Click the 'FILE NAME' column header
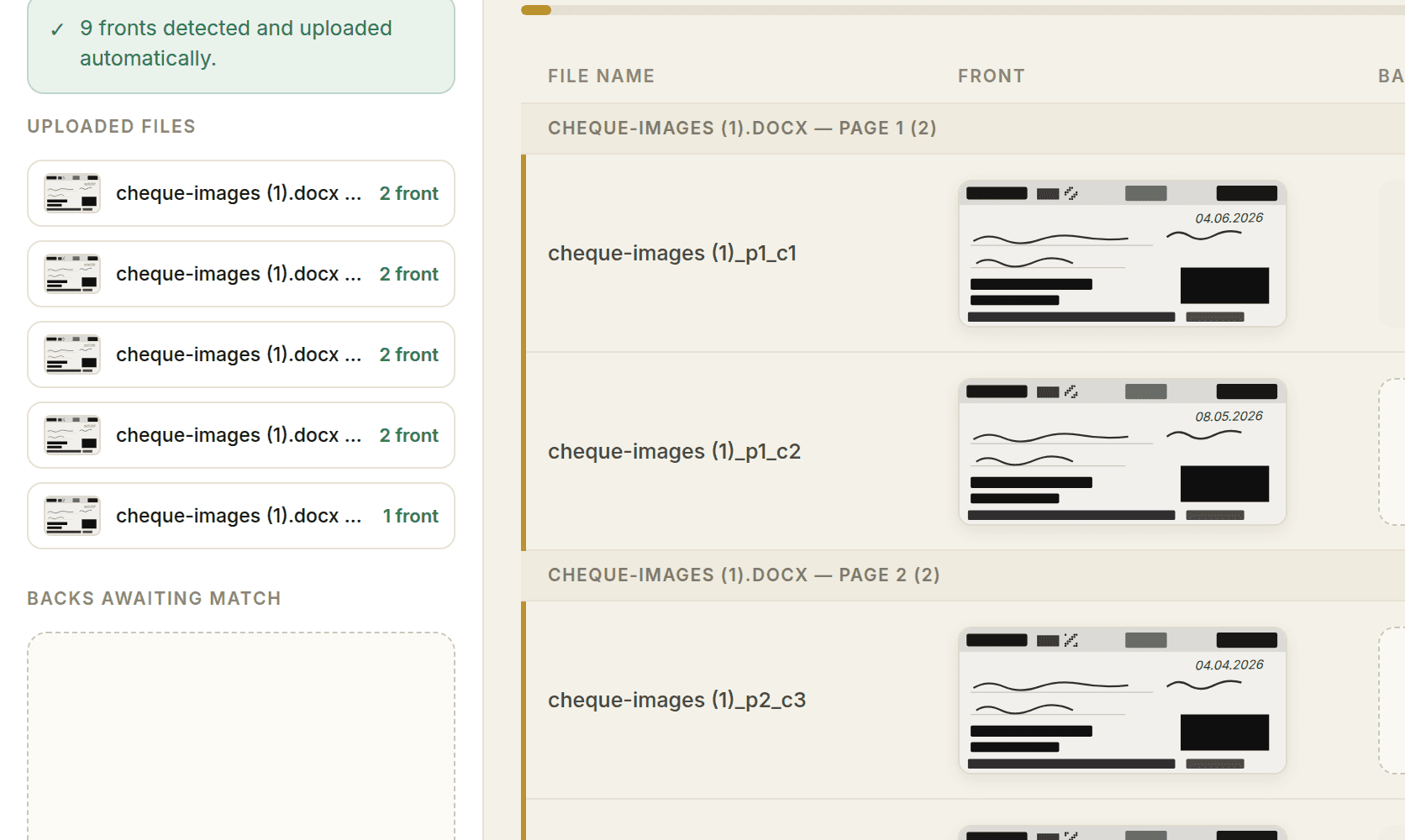Image resolution: width=1405 pixels, height=840 pixels. point(601,76)
